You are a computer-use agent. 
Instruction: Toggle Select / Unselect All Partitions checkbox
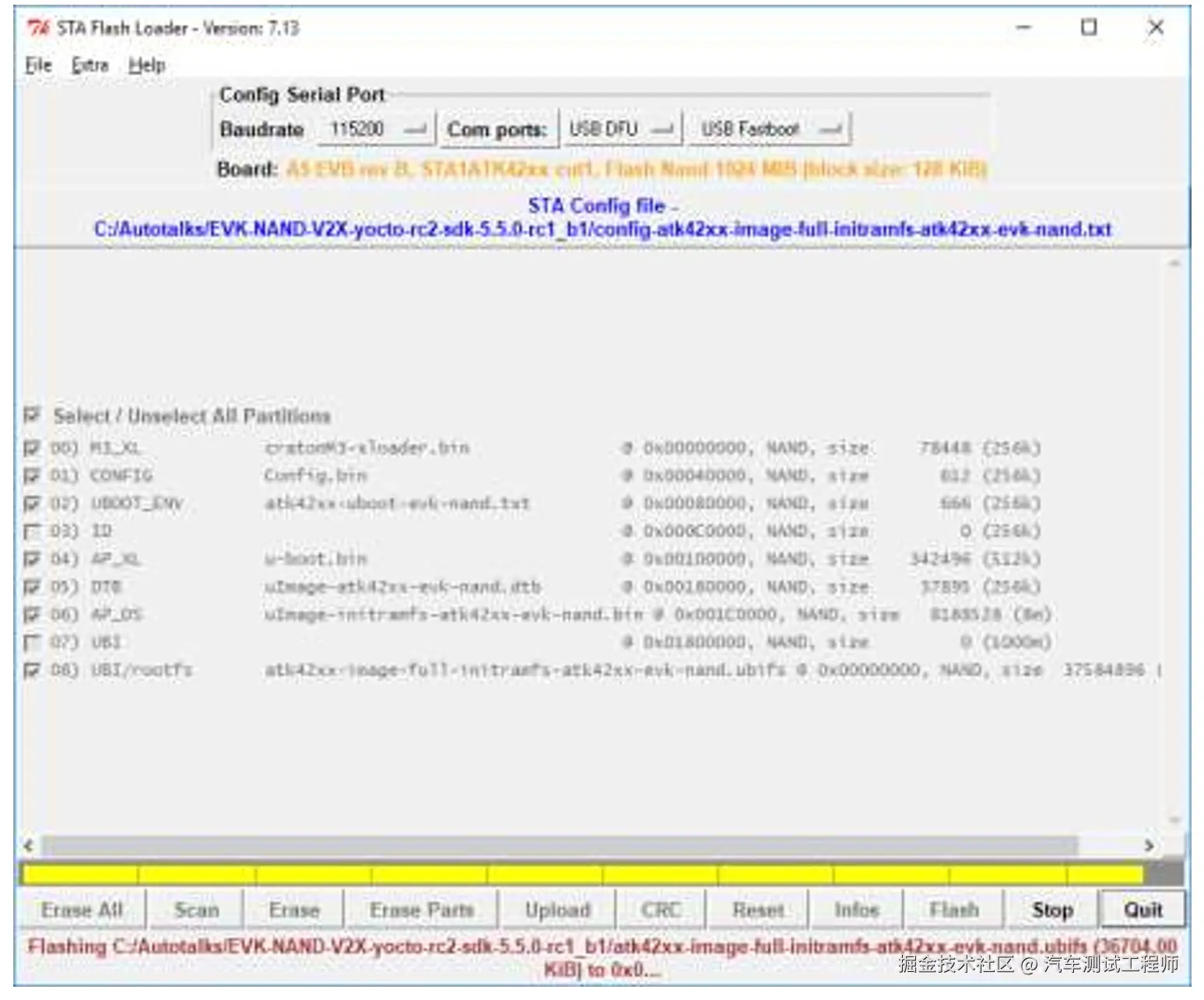pos(32,415)
